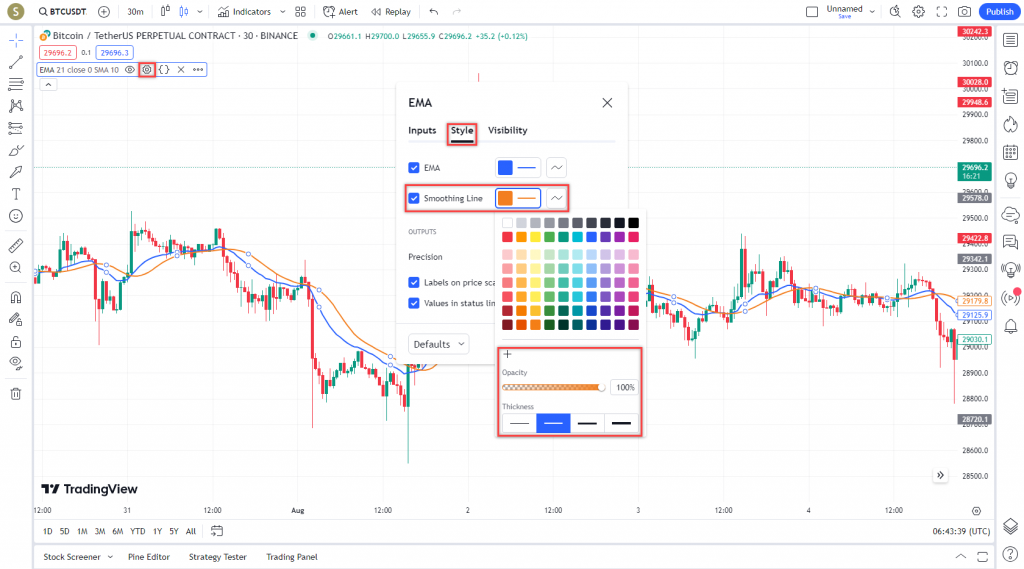Lock all drawing tools
The width and height of the screenshot is (1024, 569).
tap(16, 342)
